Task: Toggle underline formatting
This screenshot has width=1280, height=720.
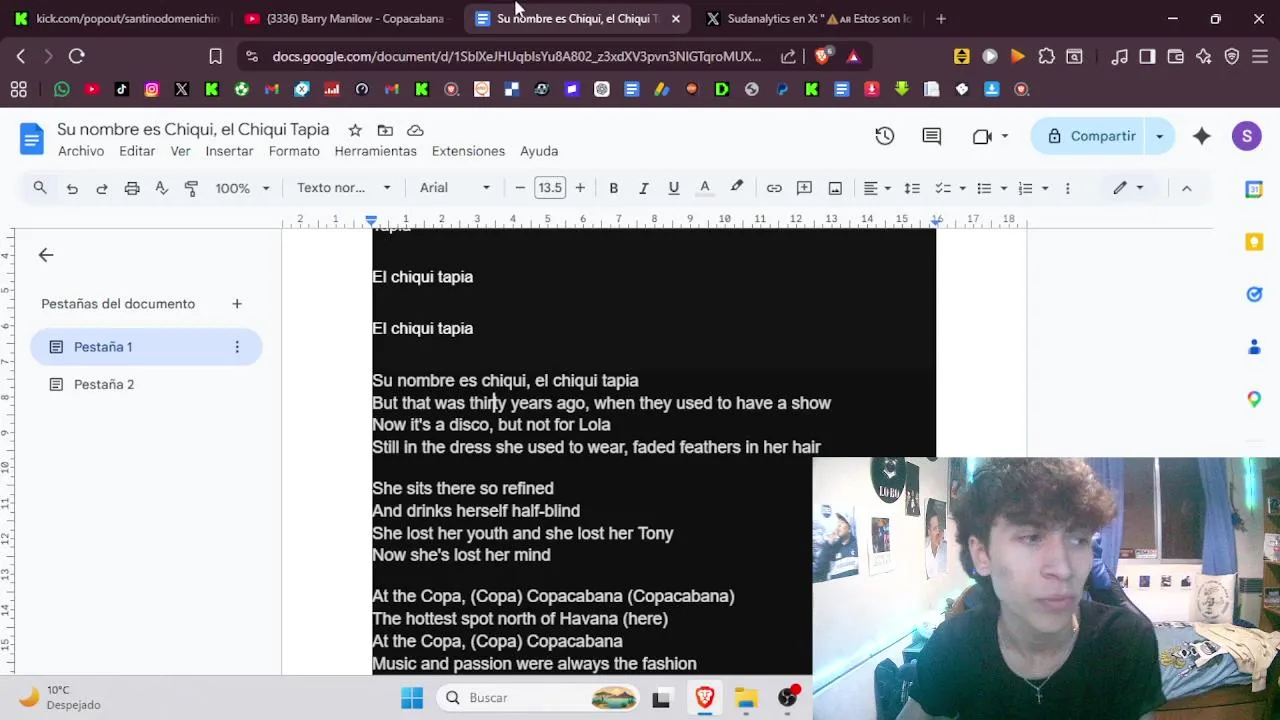Action: coord(674,188)
